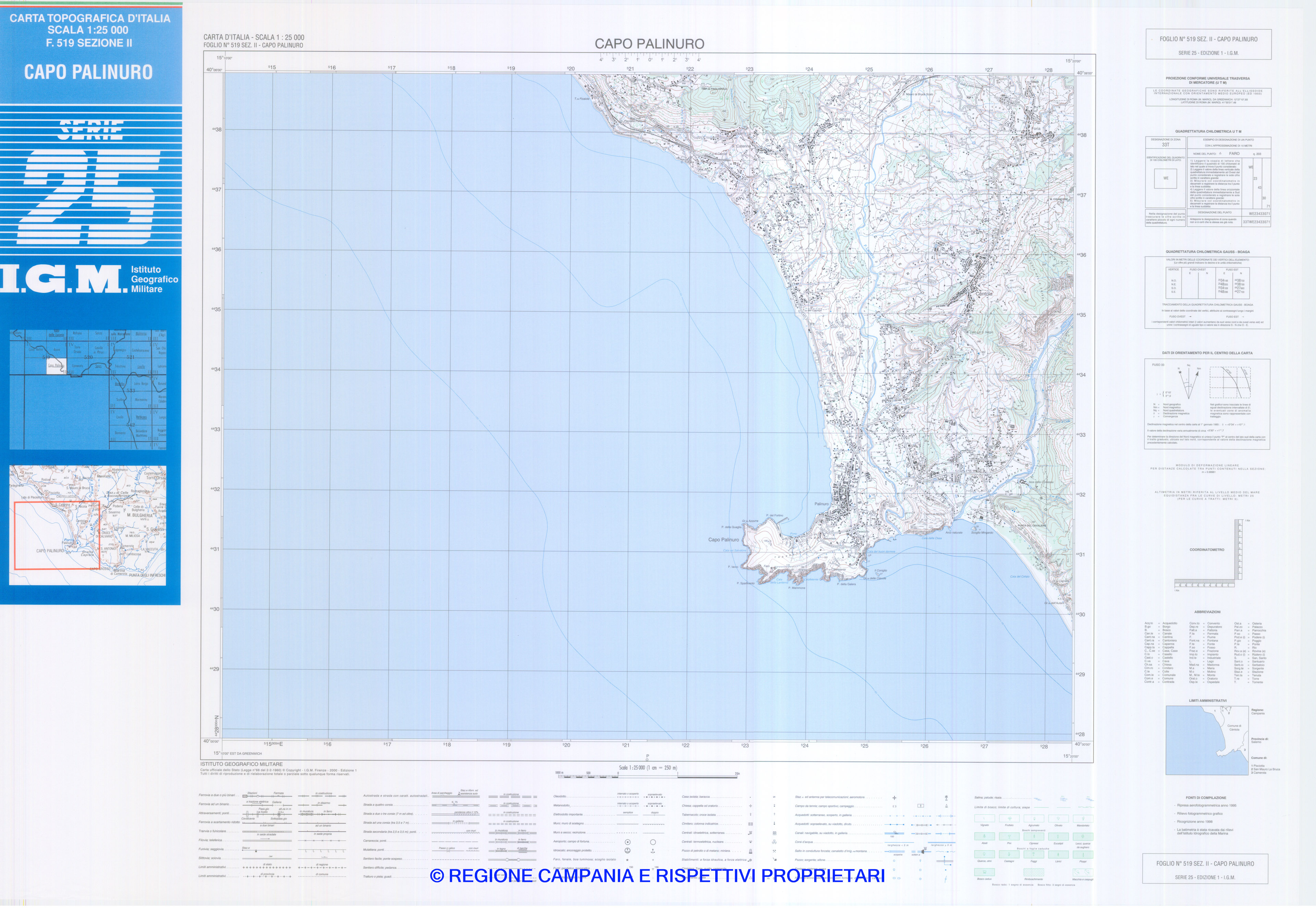The width and height of the screenshot is (1316, 909).
Task: Click the Mandorleto almond legend box
Action: 1084,819
